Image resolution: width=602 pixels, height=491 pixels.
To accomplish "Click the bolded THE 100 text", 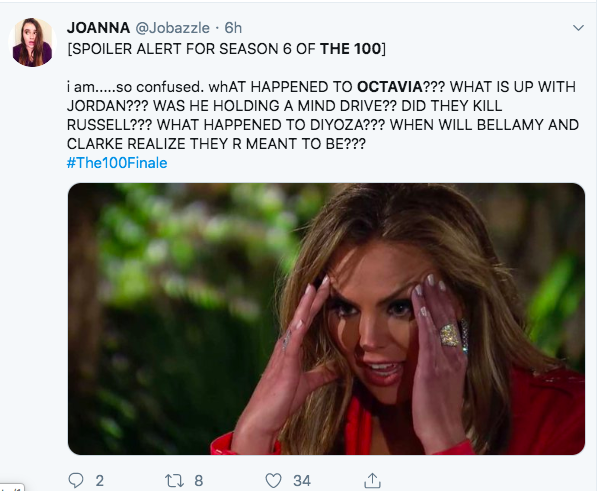I will (351, 49).
